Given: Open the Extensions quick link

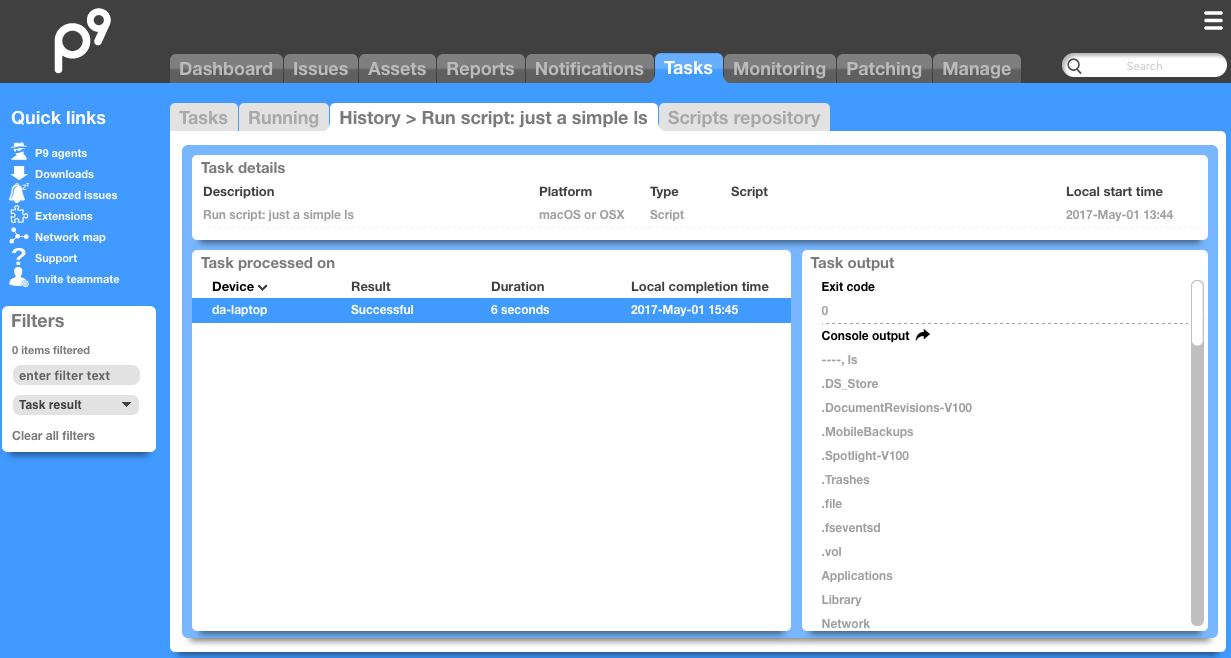Looking at the screenshot, I should tap(64, 216).
